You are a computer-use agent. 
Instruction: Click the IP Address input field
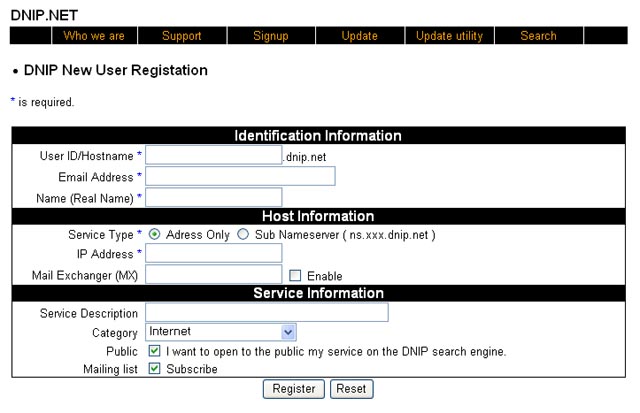[213, 253]
